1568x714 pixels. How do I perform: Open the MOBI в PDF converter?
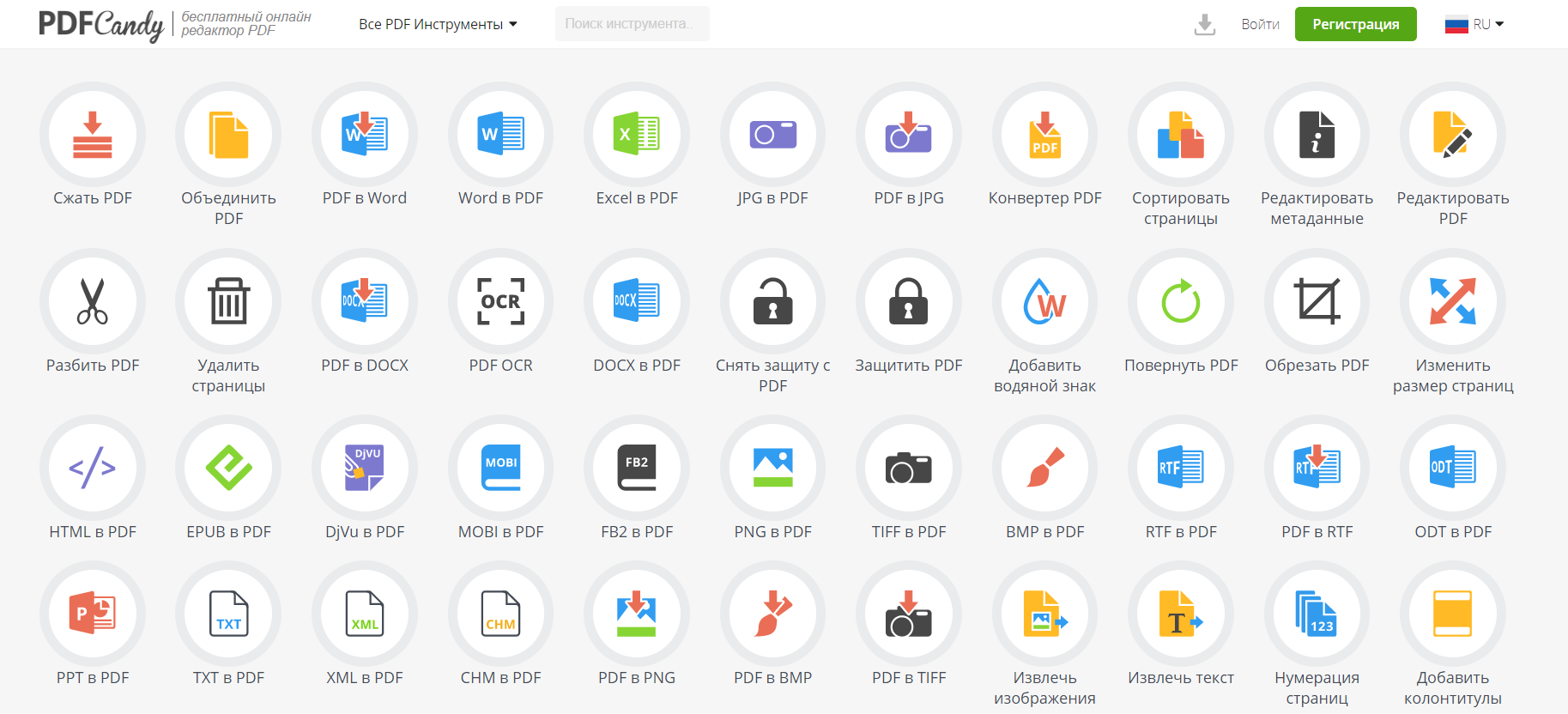pyautogui.click(x=501, y=468)
